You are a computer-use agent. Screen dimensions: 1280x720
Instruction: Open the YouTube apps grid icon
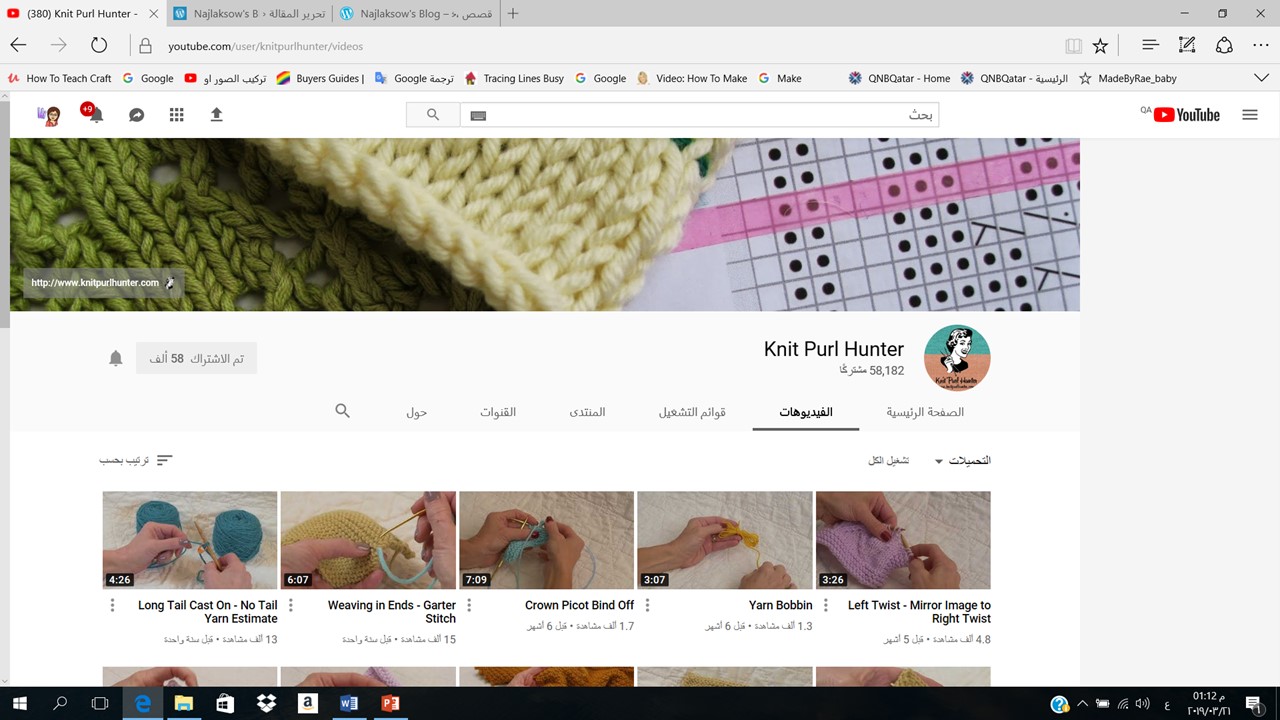pos(177,115)
